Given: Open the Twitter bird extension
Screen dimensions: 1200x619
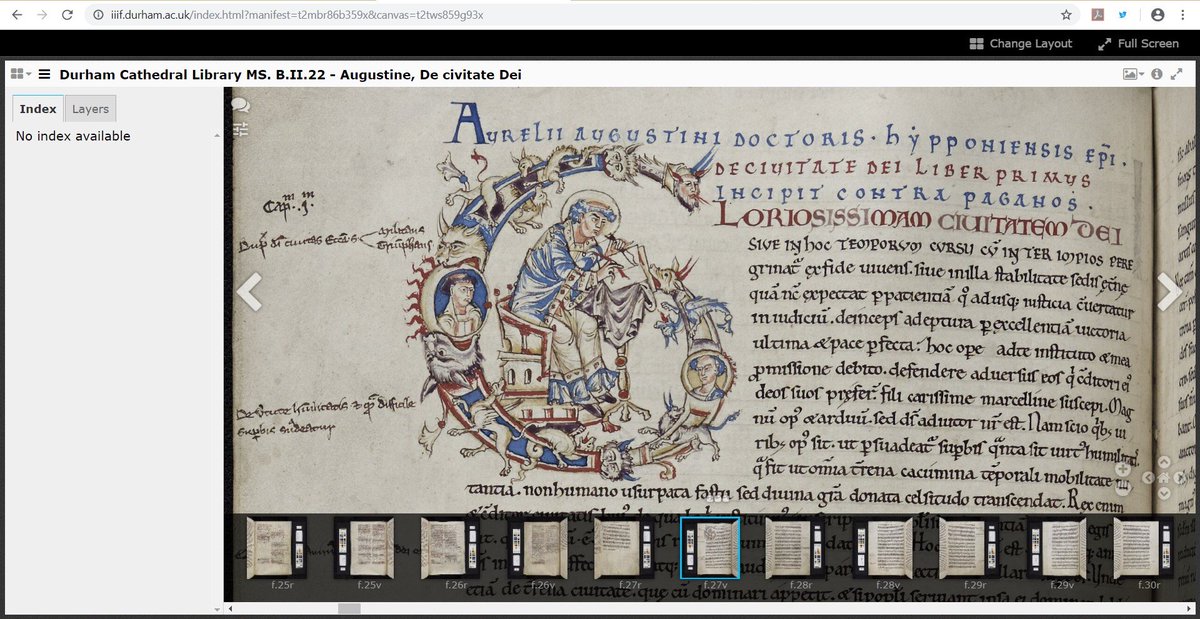Looking at the screenshot, I should (x=1124, y=15).
